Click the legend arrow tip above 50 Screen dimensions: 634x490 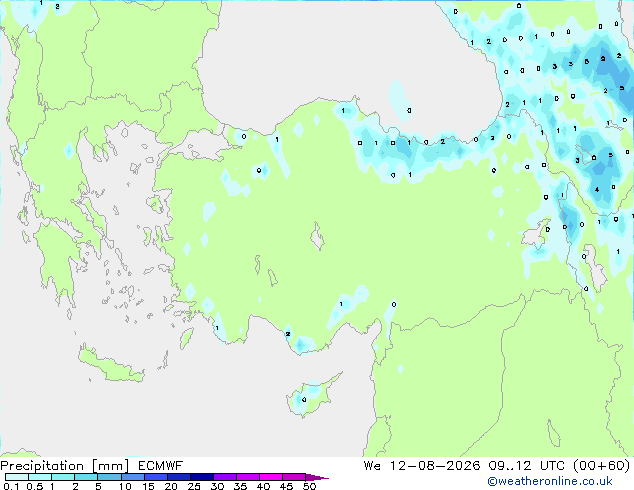(x=317, y=477)
